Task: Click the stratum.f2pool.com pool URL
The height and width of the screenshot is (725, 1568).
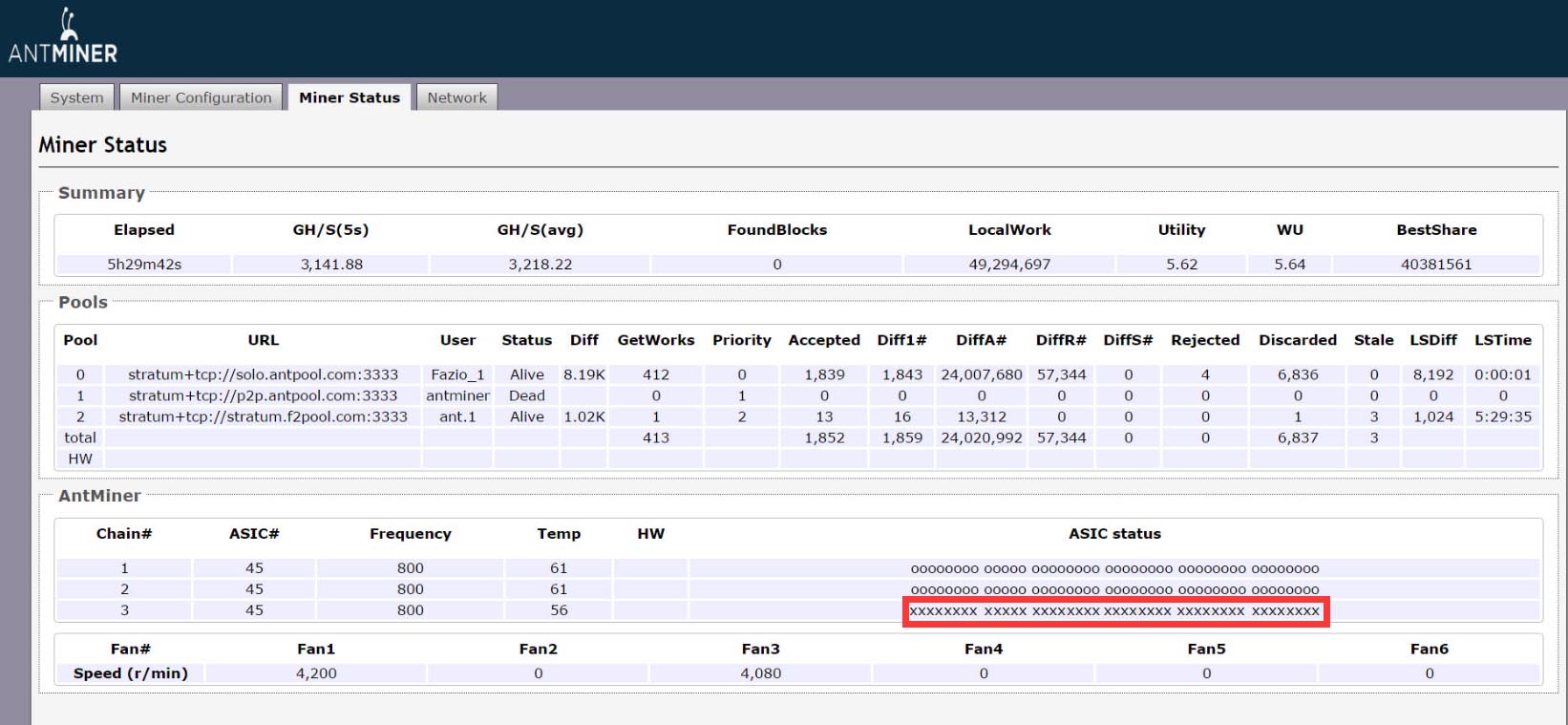Action: coord(263,416)
